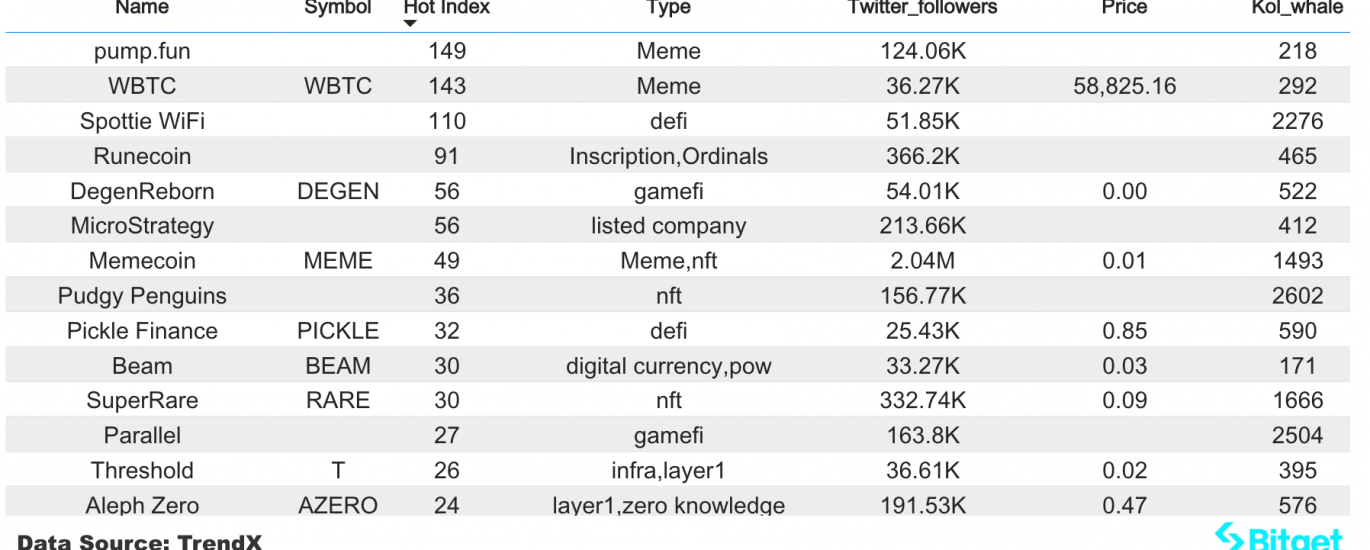Click the SuperRare project name
The width and height of the screenshot is (1370, 550).
point(142,401)
